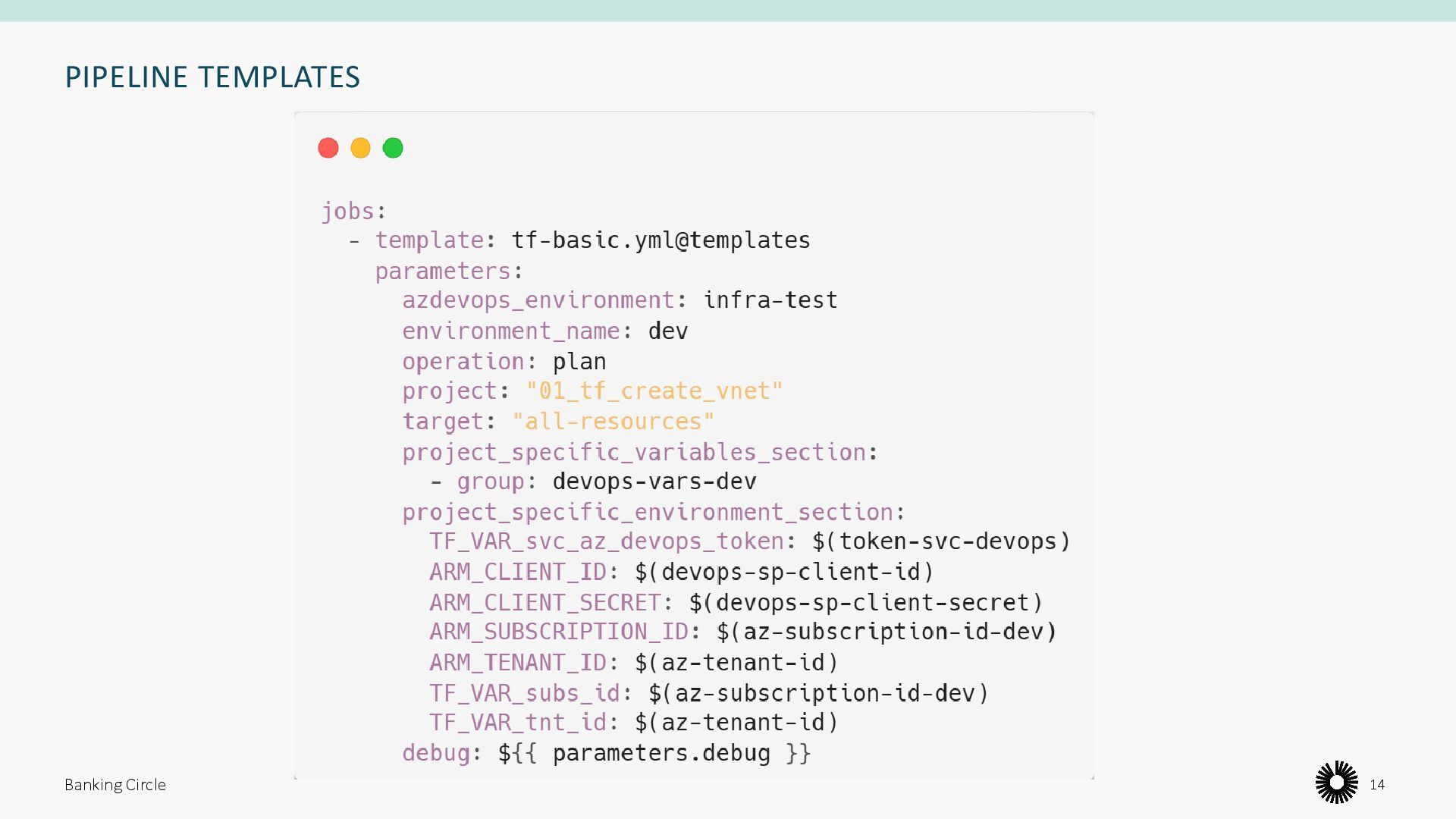The image size is (1456, 819).
Task: Click the $(token-svc-devops) value
Action: (940, 541)
